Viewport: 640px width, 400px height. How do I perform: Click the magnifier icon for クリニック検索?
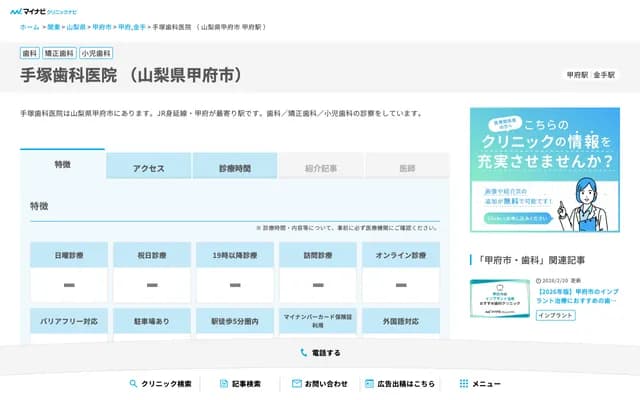pyautogui.click(x=133, y=383)
